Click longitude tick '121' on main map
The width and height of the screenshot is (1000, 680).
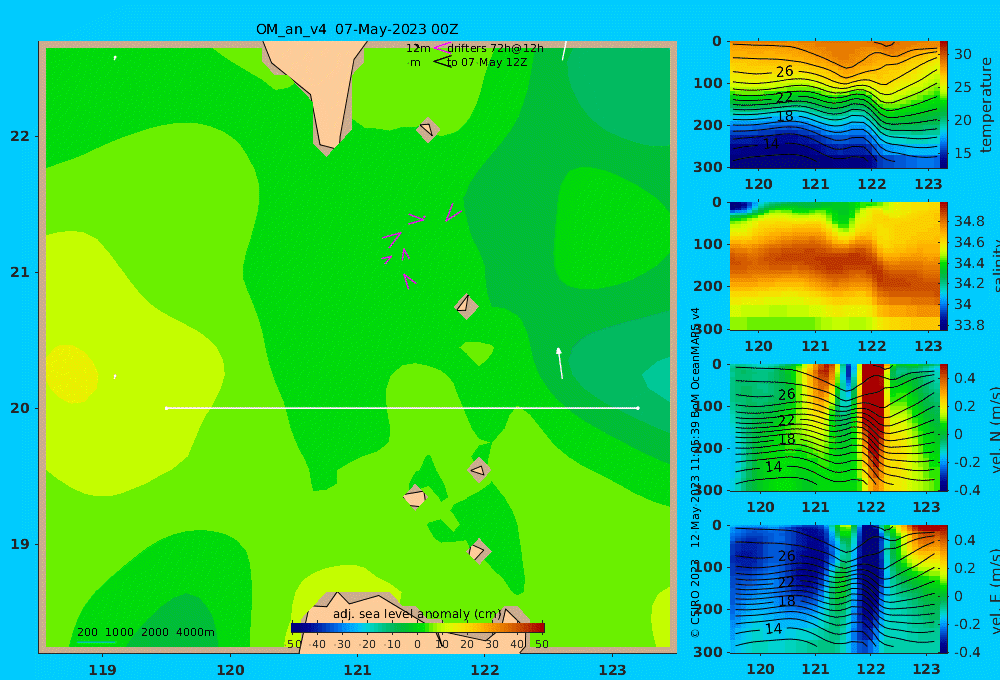click(357, 670)
